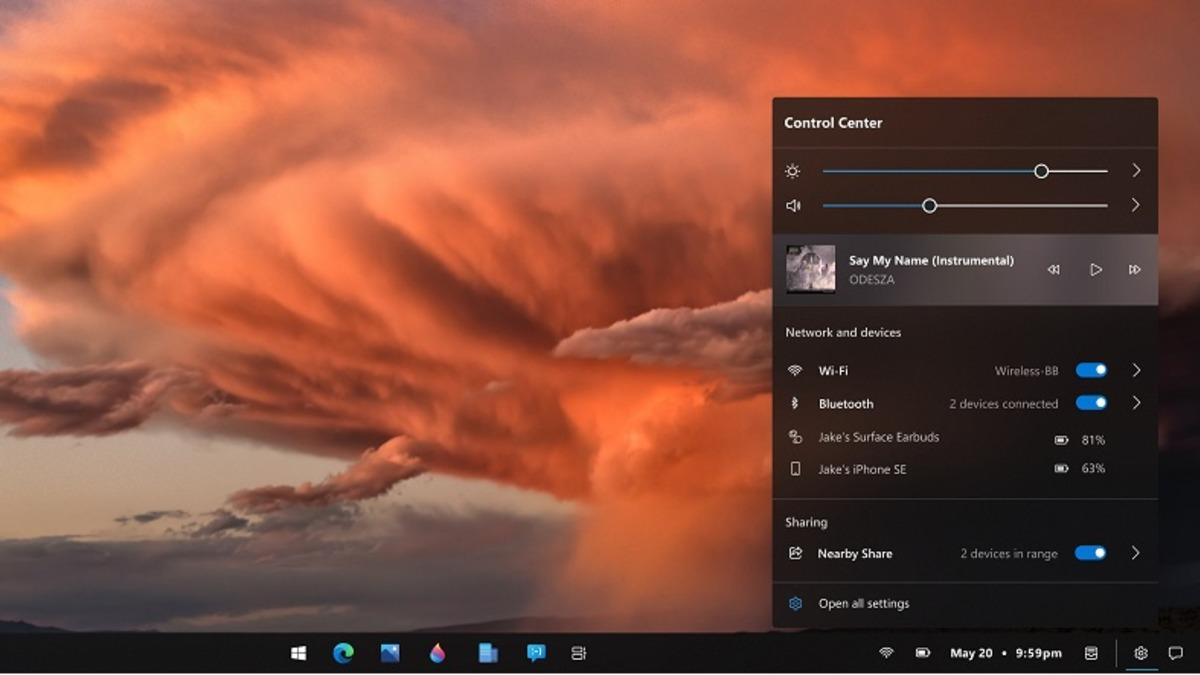Open Microsoft Edge from the taskbar
This screenshot has width=1200, height=675.
point(343,653)
